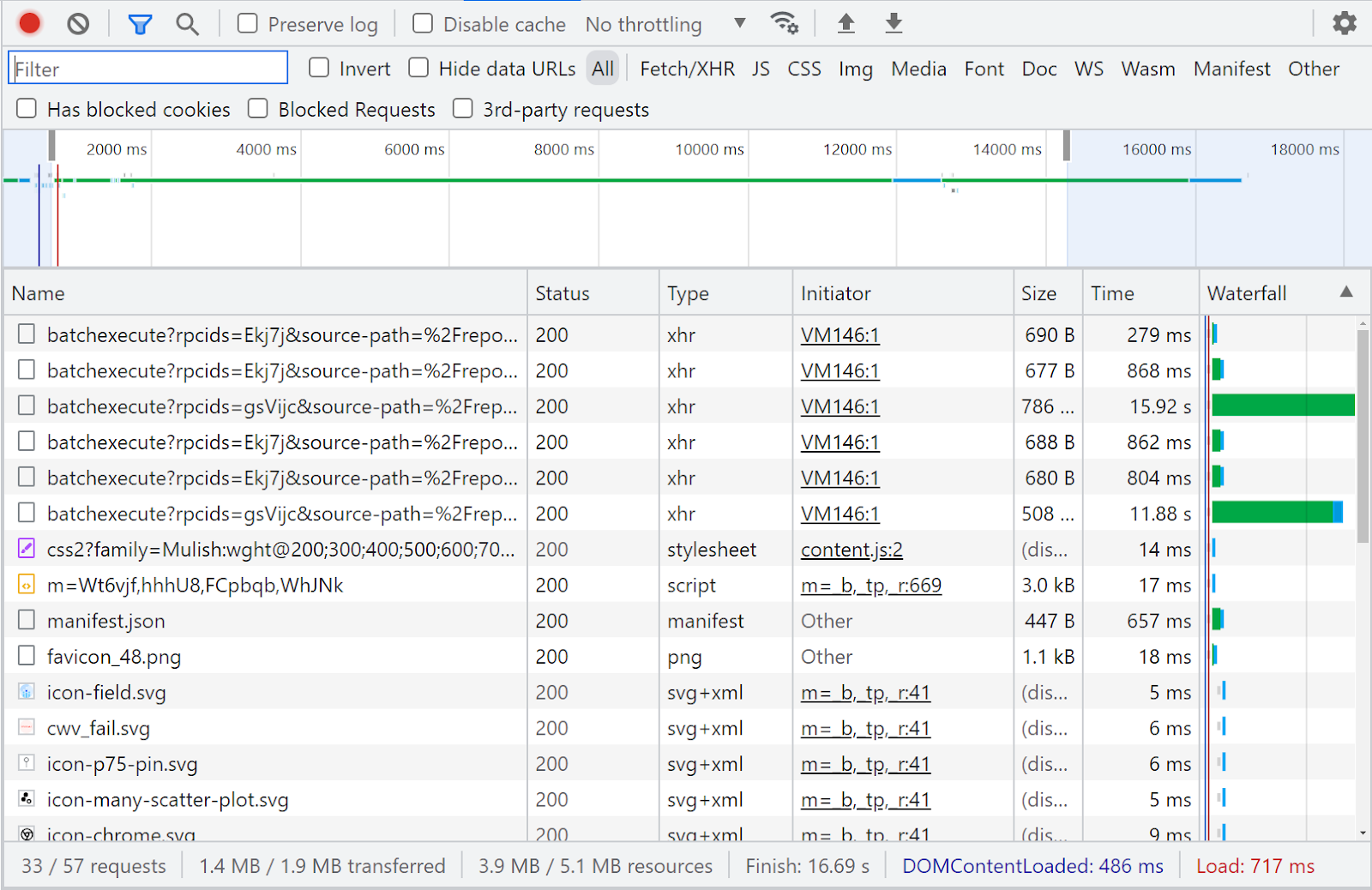
Task: Open VM146:1 link in 15.92 s row
Action: click(x=840, y=406)
